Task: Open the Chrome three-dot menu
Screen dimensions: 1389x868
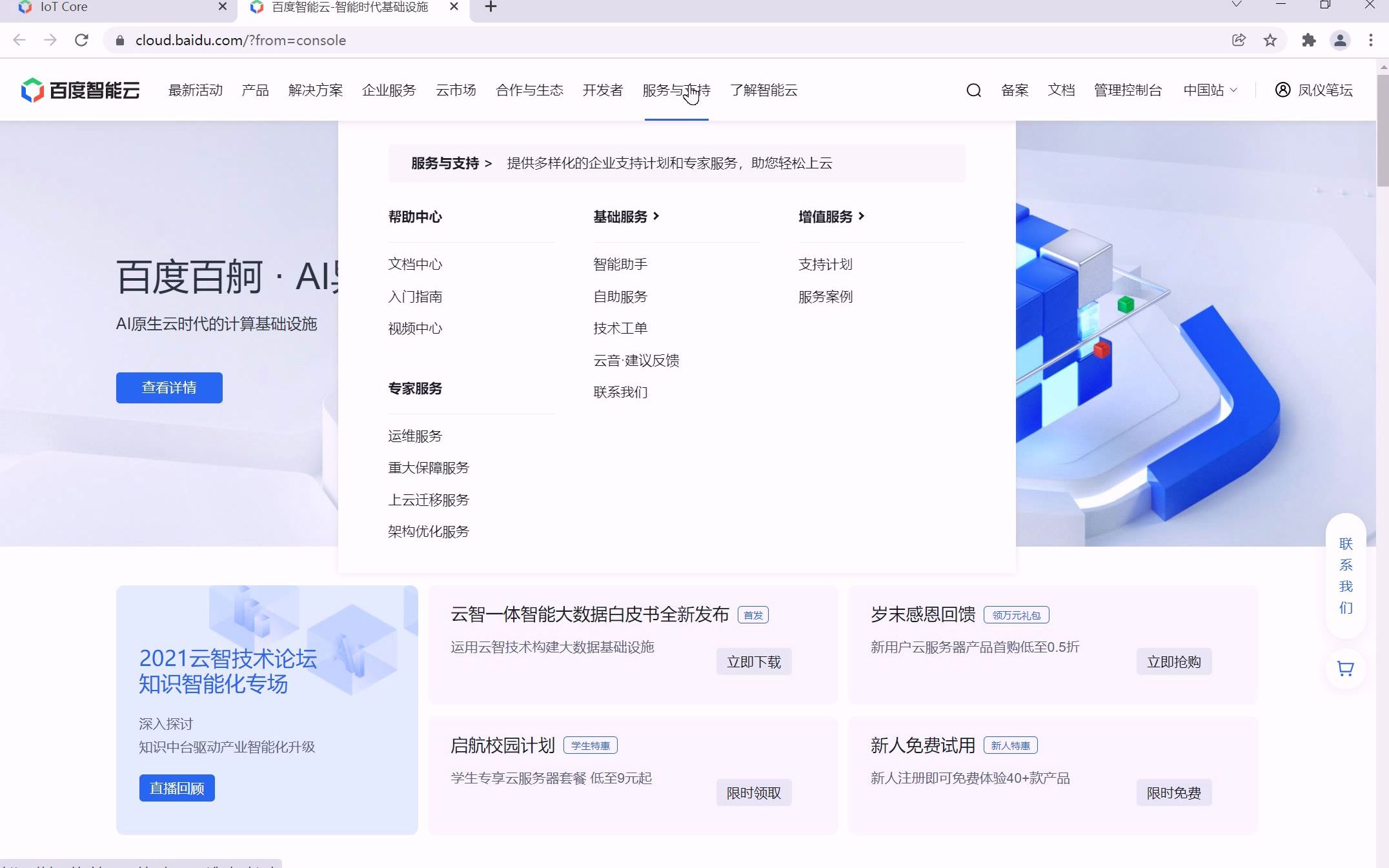Action: click(x=1371, y=40)
